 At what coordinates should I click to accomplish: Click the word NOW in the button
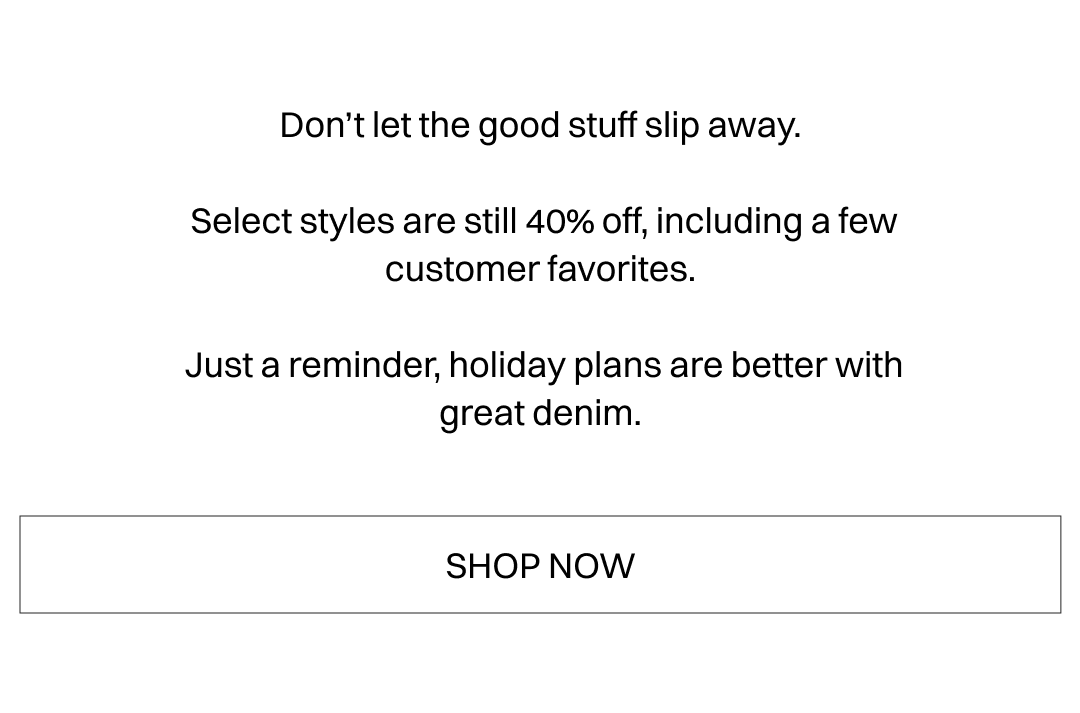(591, 566)
